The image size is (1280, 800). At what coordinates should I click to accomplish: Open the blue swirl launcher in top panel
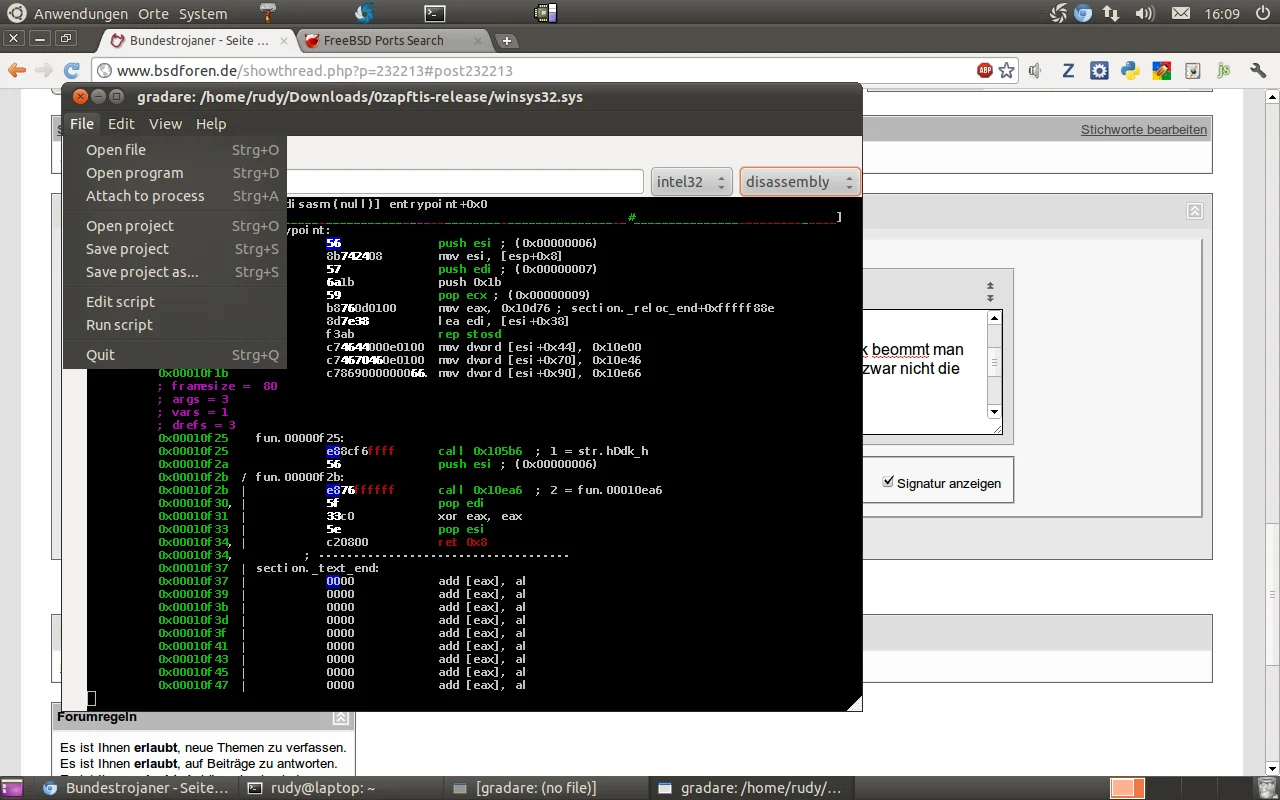pyautogui.click(x=365, y=13)
